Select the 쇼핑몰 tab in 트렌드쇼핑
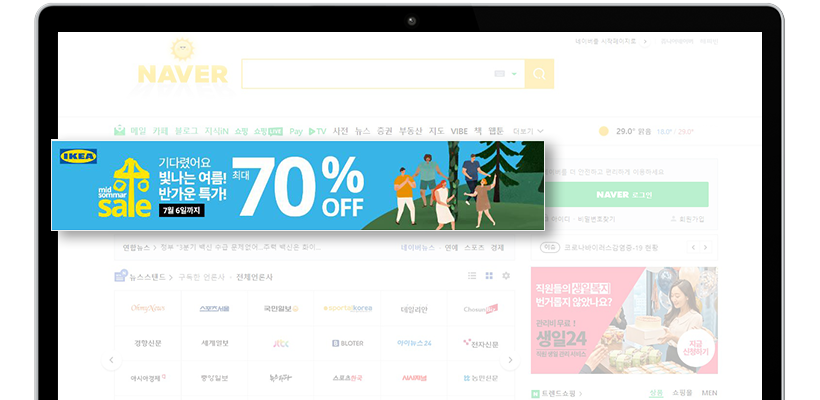Viewport: 820px width, 400px height. point(682,393)
